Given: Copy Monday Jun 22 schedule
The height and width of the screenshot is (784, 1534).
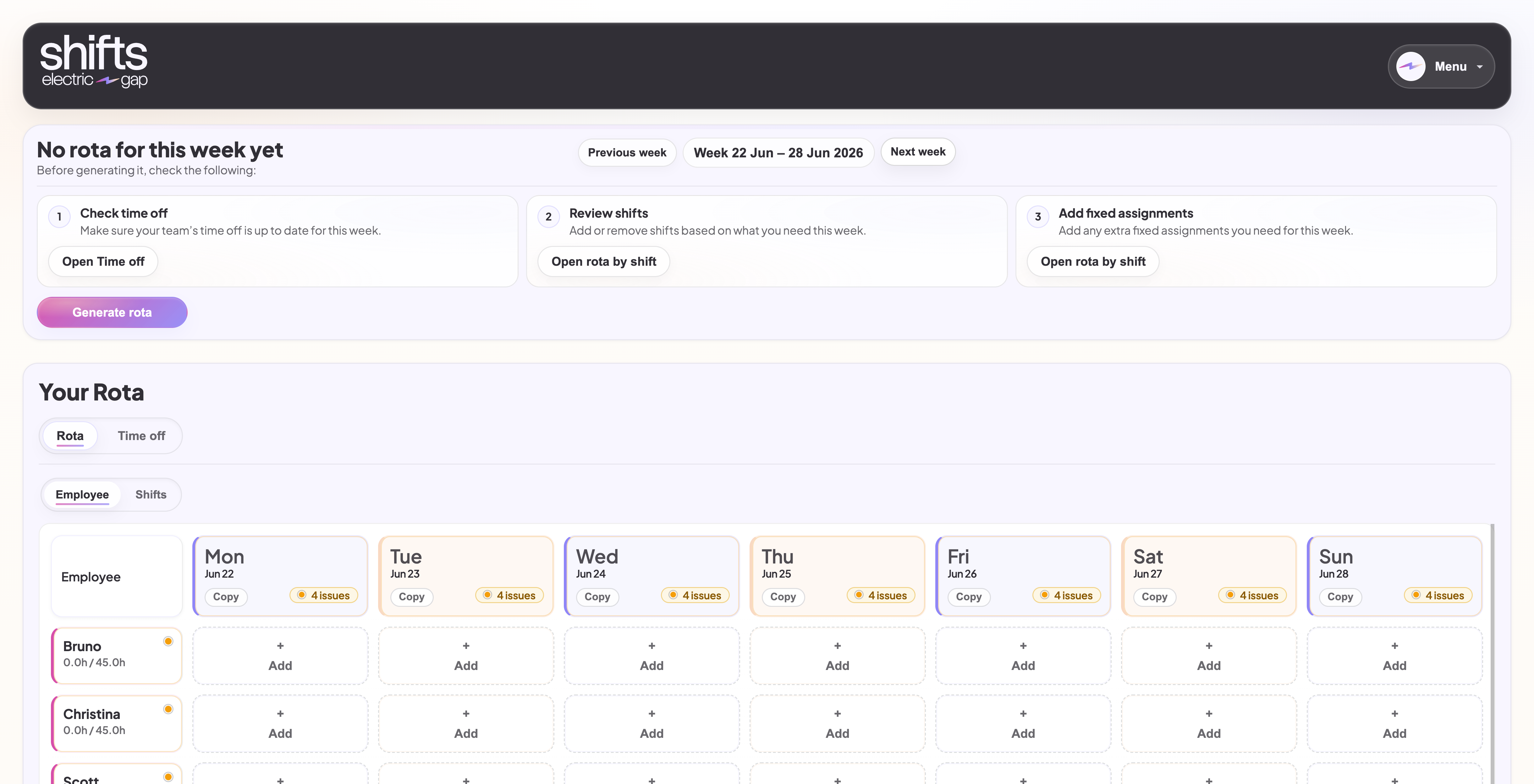Looking at the screenshot, I should [x=226, y=596].
